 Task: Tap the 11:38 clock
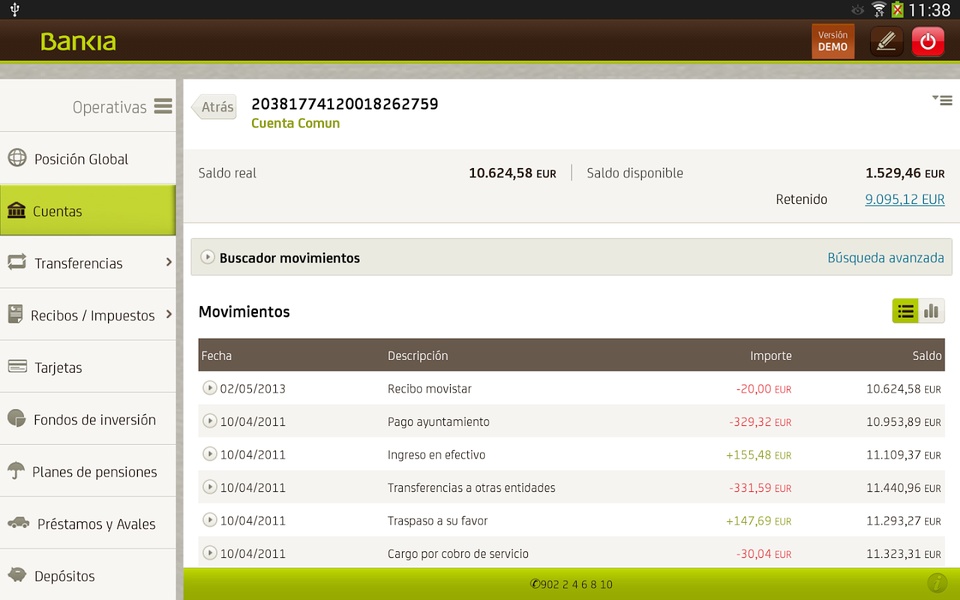tap(929, 10)
